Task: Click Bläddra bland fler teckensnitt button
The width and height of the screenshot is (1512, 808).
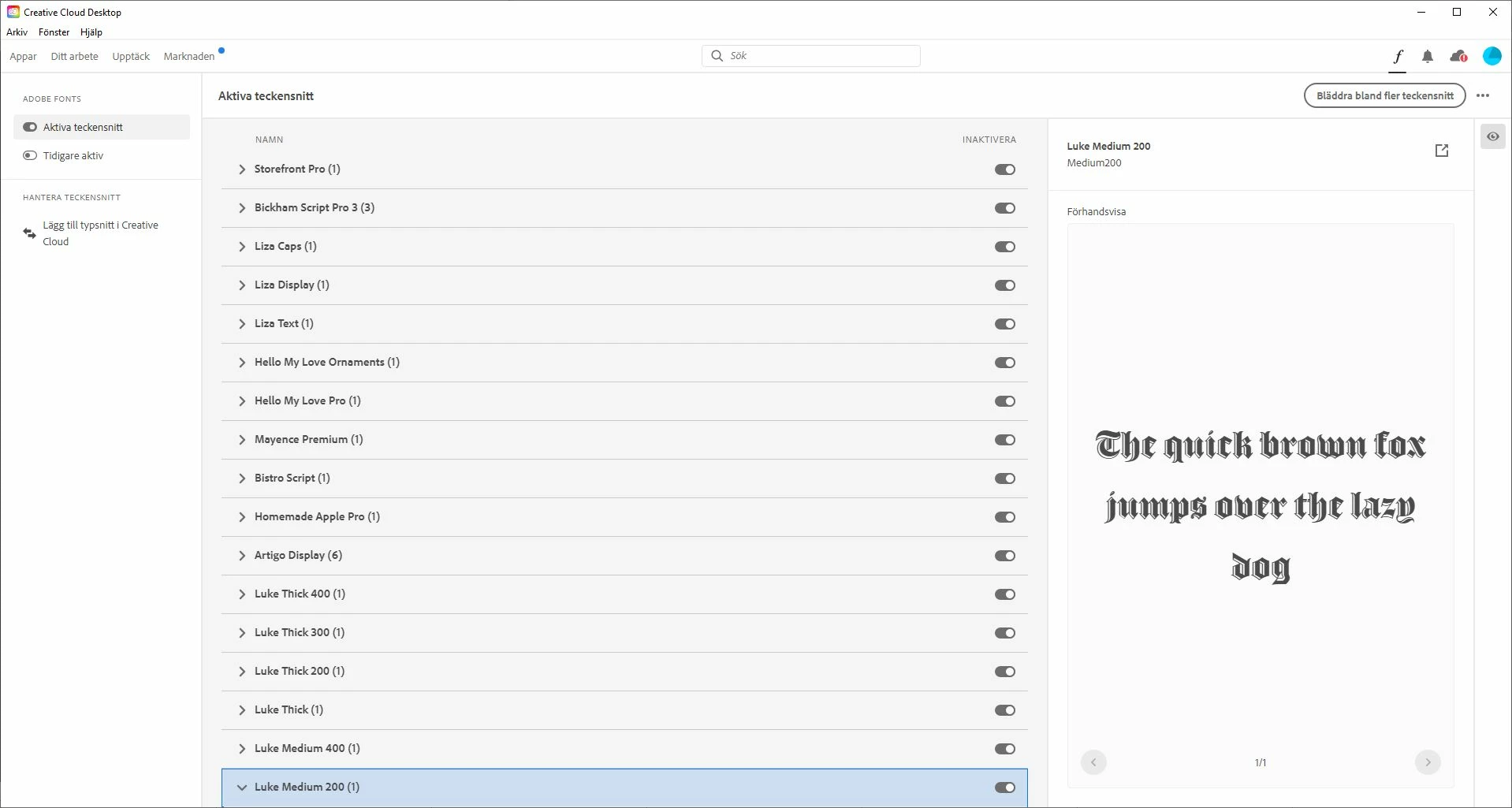Action: (1385, 95)
